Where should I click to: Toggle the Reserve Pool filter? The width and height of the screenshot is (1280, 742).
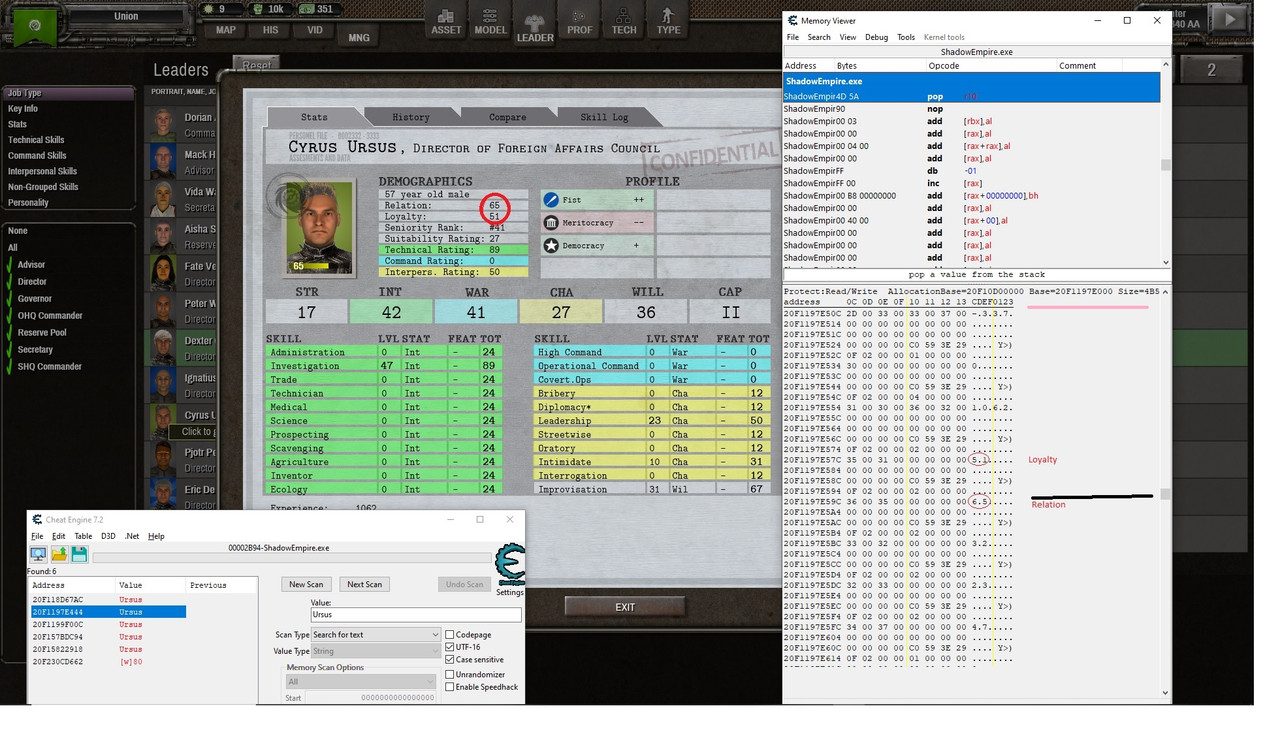pyautogui.click(x=9, y=333)
